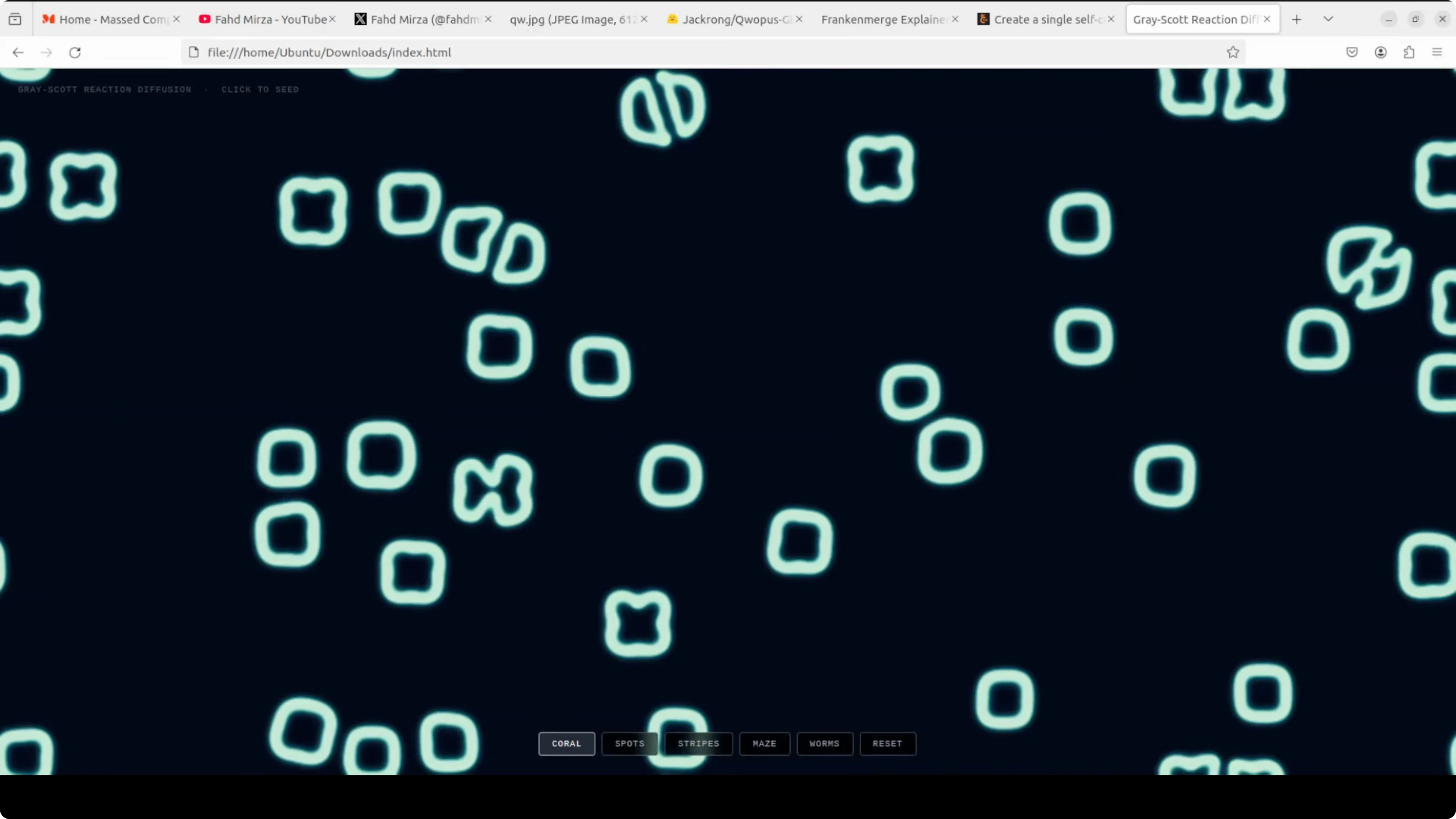Switch to the STRIPES preset
Screen dimensions: 1456x819
[x=698, y=743]
